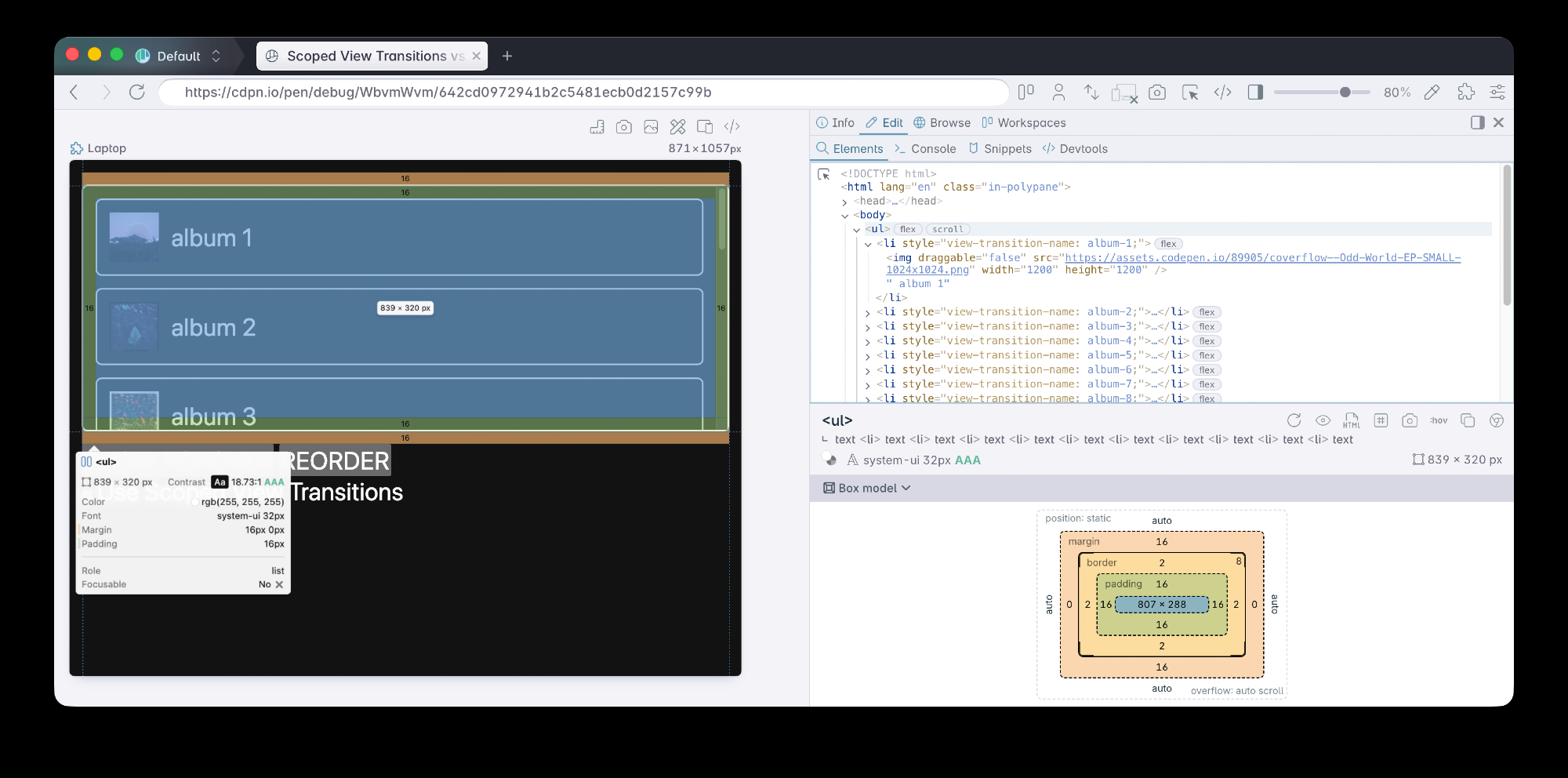The image size is (1568, 778).
Task: Click the element screenshot camera in Elements panel
Action: 1409,420
